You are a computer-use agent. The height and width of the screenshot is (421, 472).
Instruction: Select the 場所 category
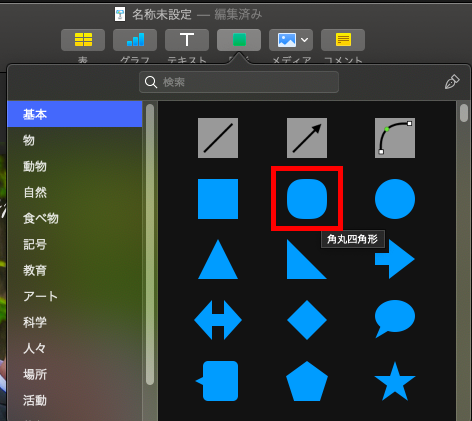[75, 374]
